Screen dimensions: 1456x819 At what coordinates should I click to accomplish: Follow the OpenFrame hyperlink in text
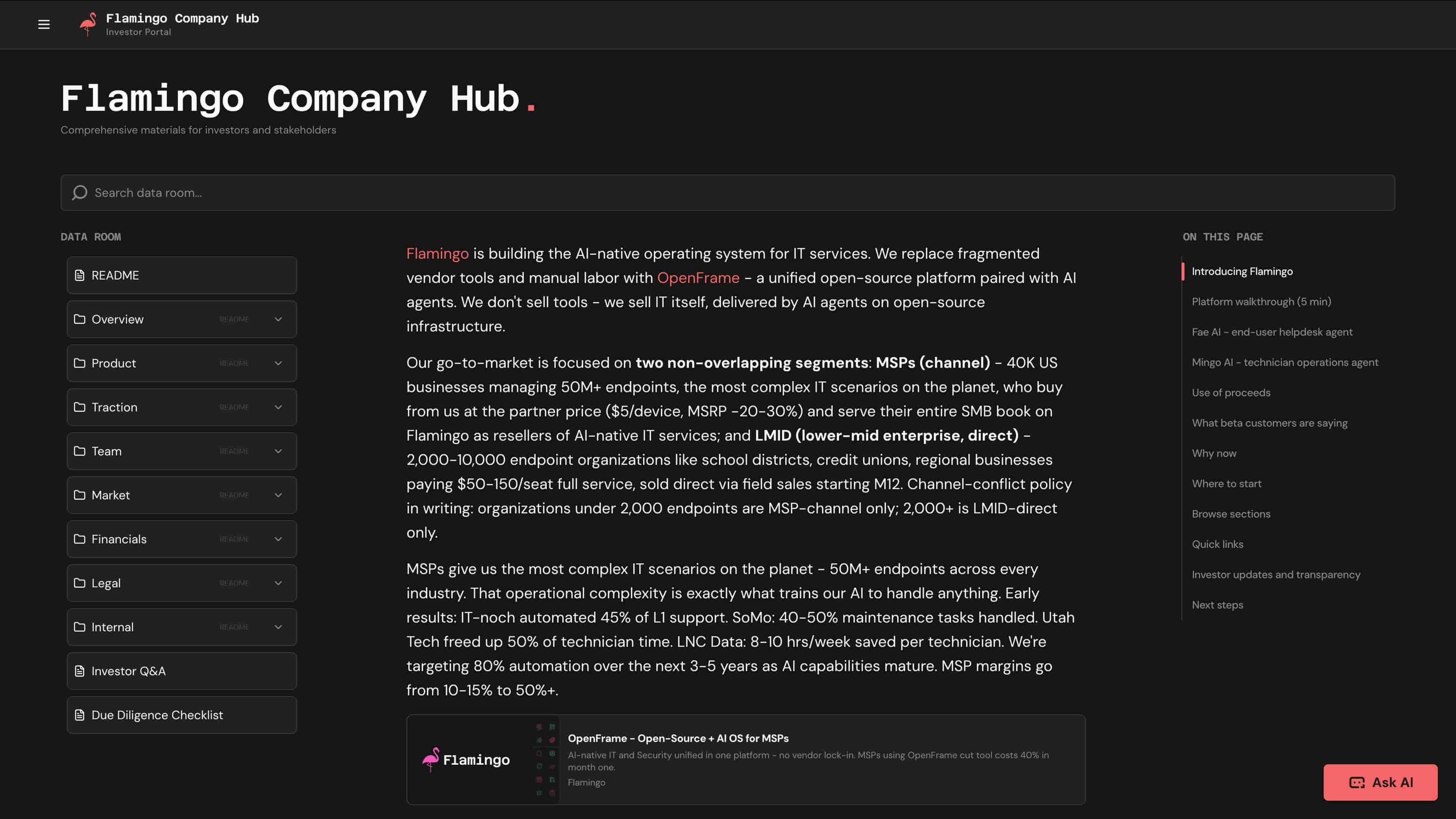click(x=698, y=278)
